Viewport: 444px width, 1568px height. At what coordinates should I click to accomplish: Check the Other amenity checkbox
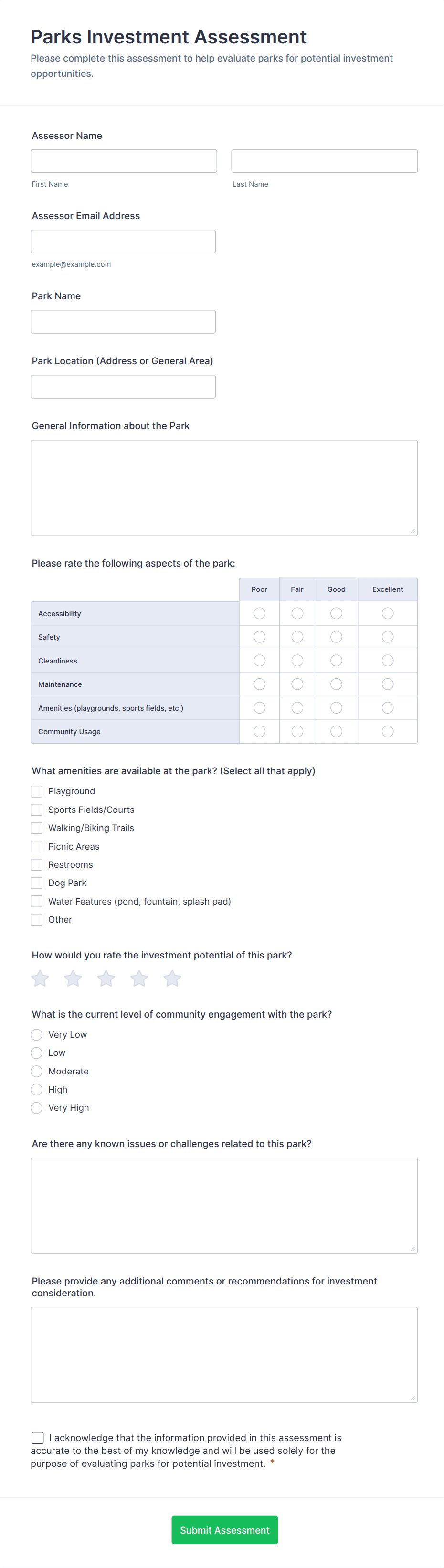coord(36,919)
